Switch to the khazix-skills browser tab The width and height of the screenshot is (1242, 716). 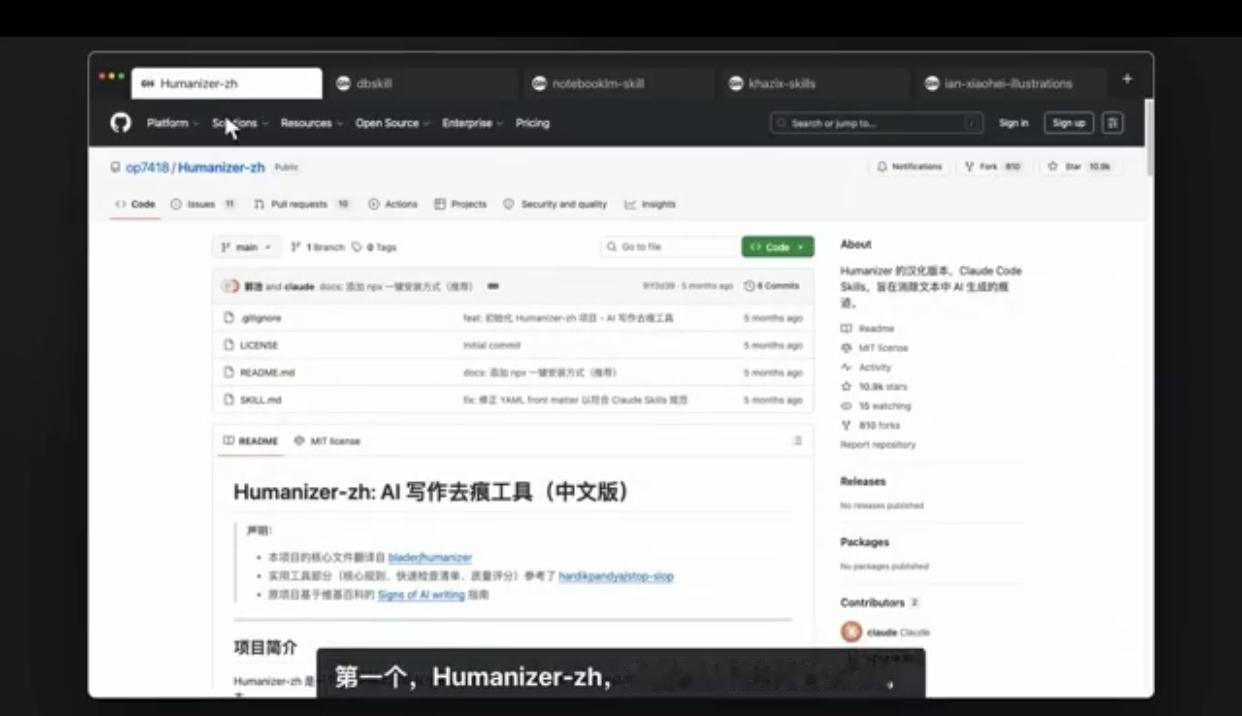point(813,84)
